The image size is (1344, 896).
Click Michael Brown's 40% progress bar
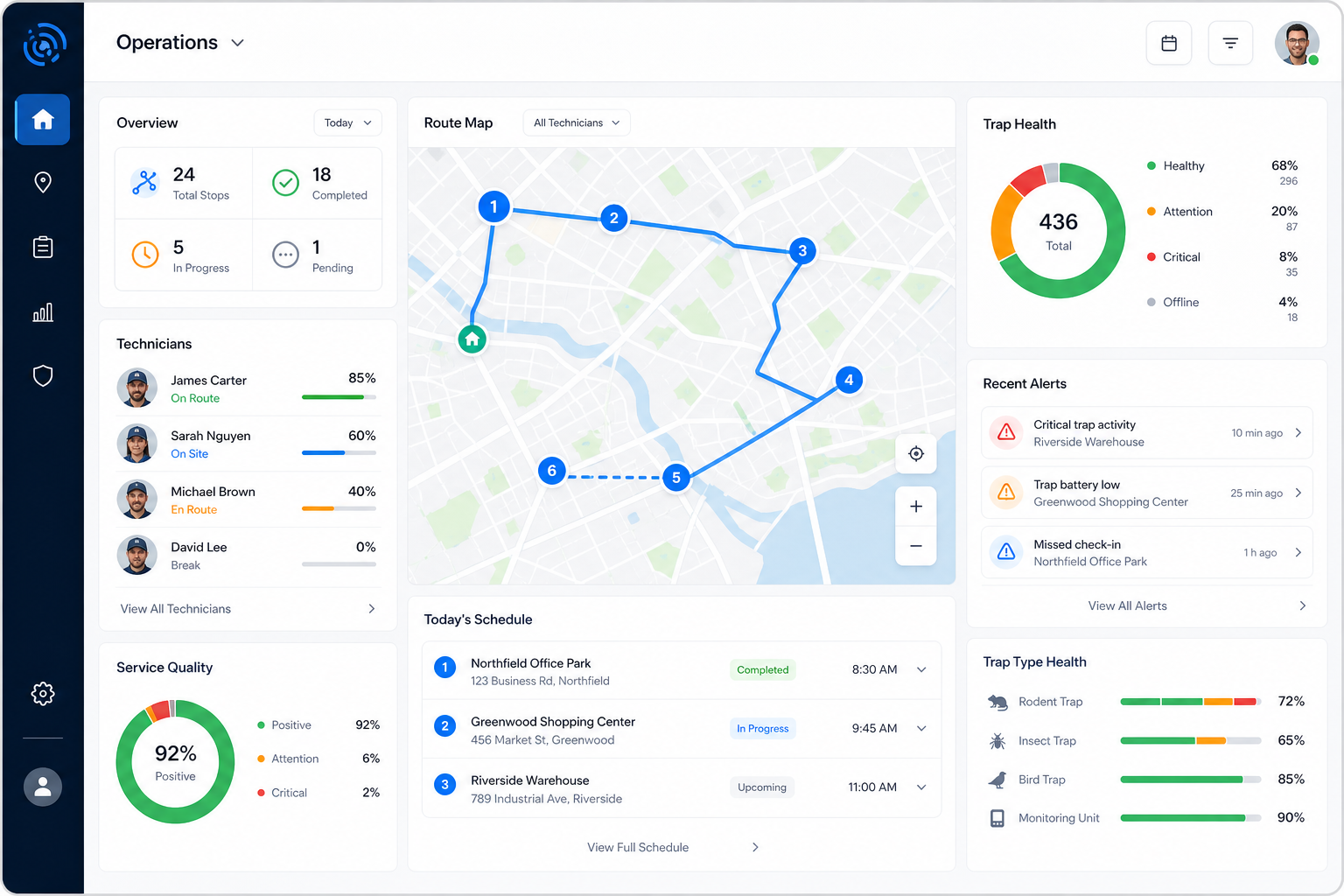pos(339,508)
